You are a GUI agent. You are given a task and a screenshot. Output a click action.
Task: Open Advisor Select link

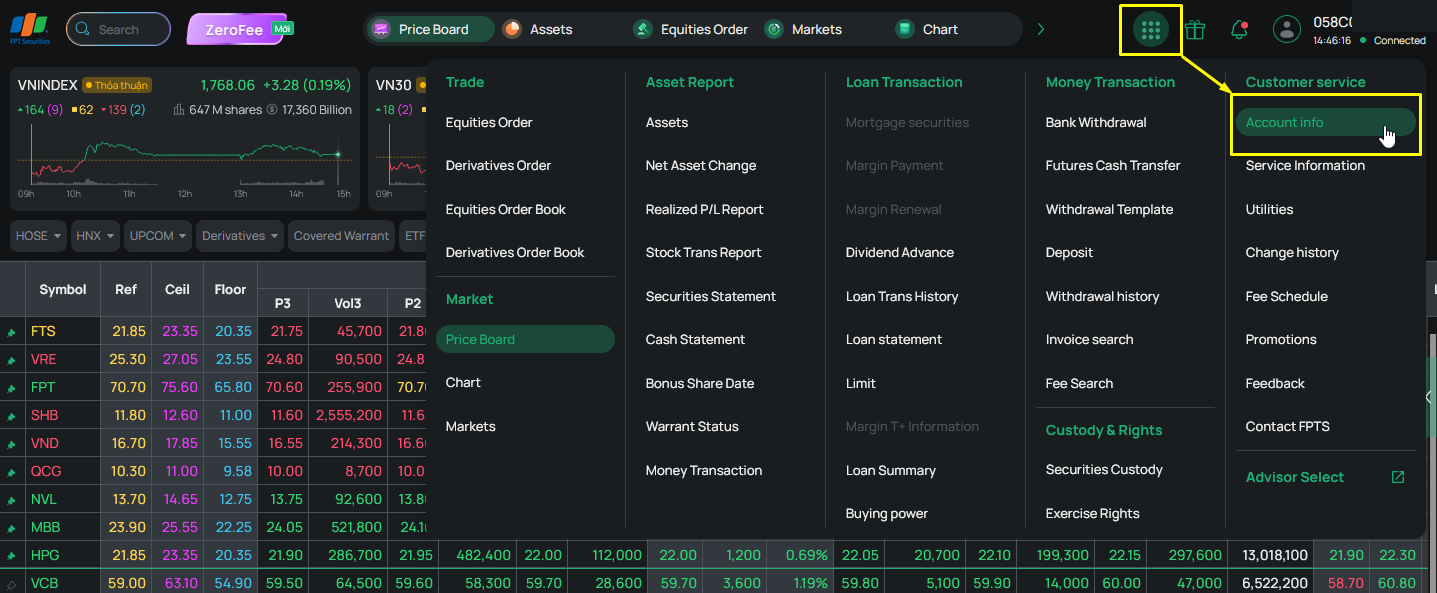point(1295,478)
